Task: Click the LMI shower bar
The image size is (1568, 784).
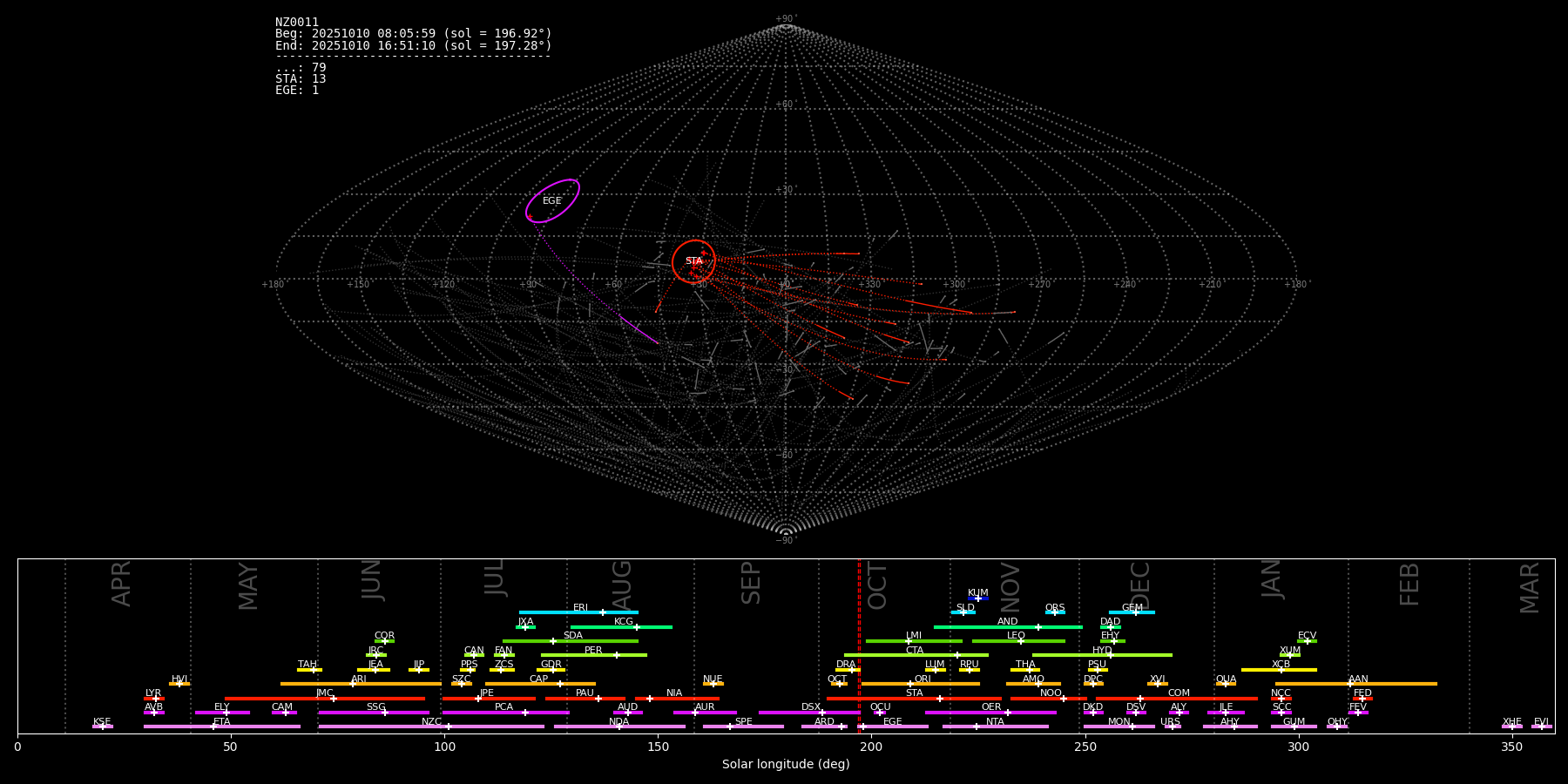Action: coord(914,641)
